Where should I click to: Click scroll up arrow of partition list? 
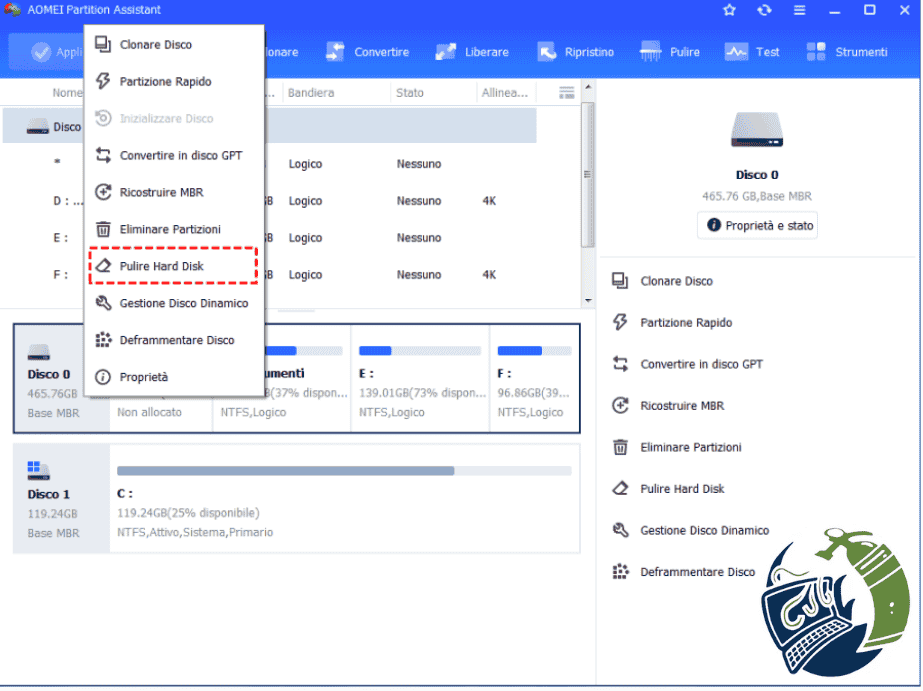pos(587,87)
